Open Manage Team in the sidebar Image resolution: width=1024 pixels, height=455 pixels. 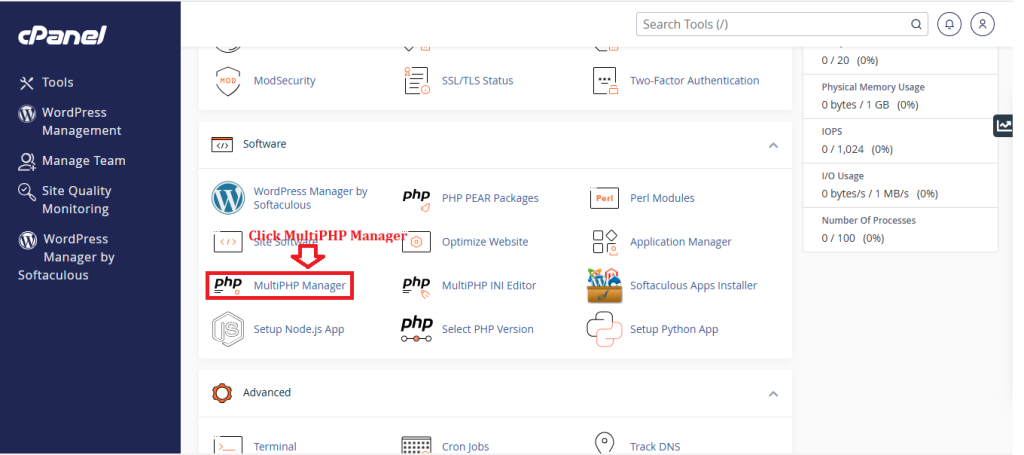coord(72,161)
